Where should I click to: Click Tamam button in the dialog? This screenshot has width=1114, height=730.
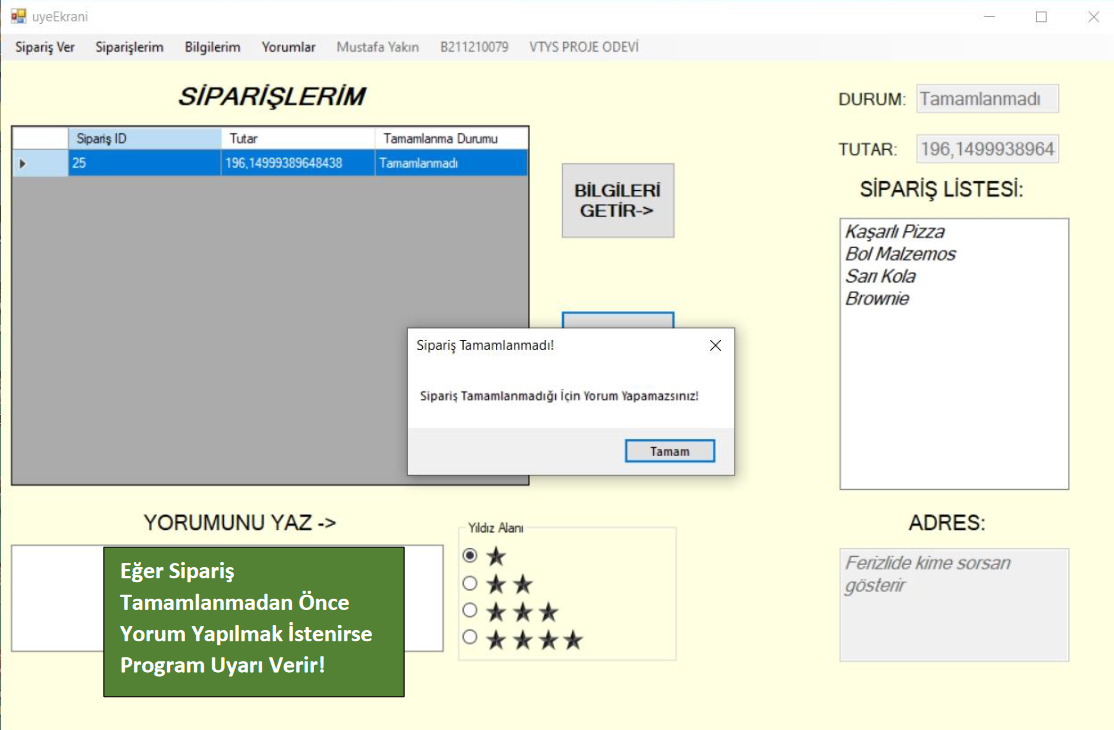coord(669,451)
